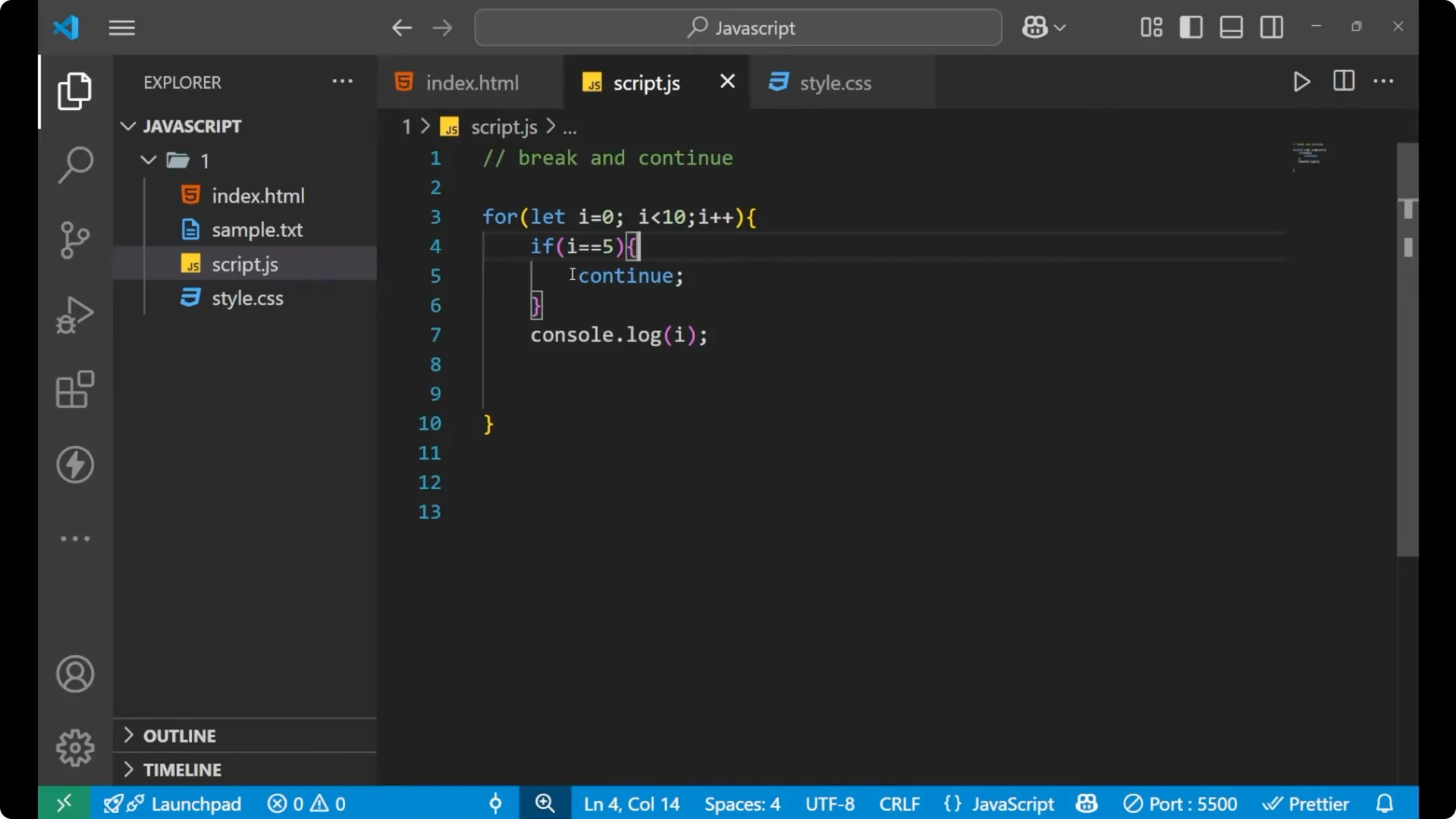The height and width of the screenshot is (819, 1456).
Task: Open the Run and Debug icon
Action: point(74,315)
